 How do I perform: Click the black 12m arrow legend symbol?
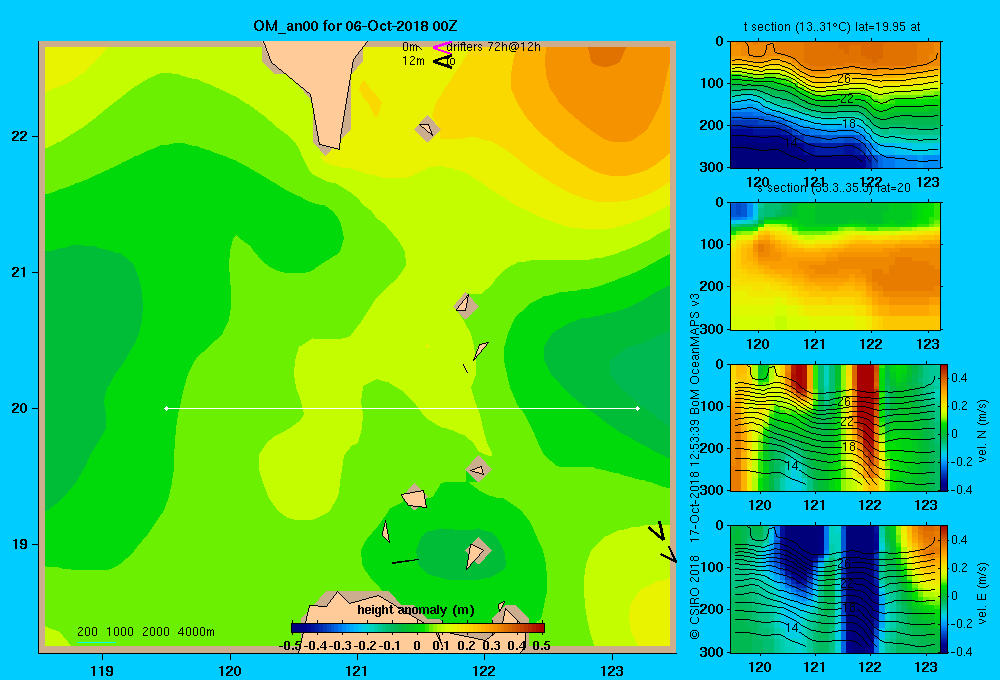point(443,61)
